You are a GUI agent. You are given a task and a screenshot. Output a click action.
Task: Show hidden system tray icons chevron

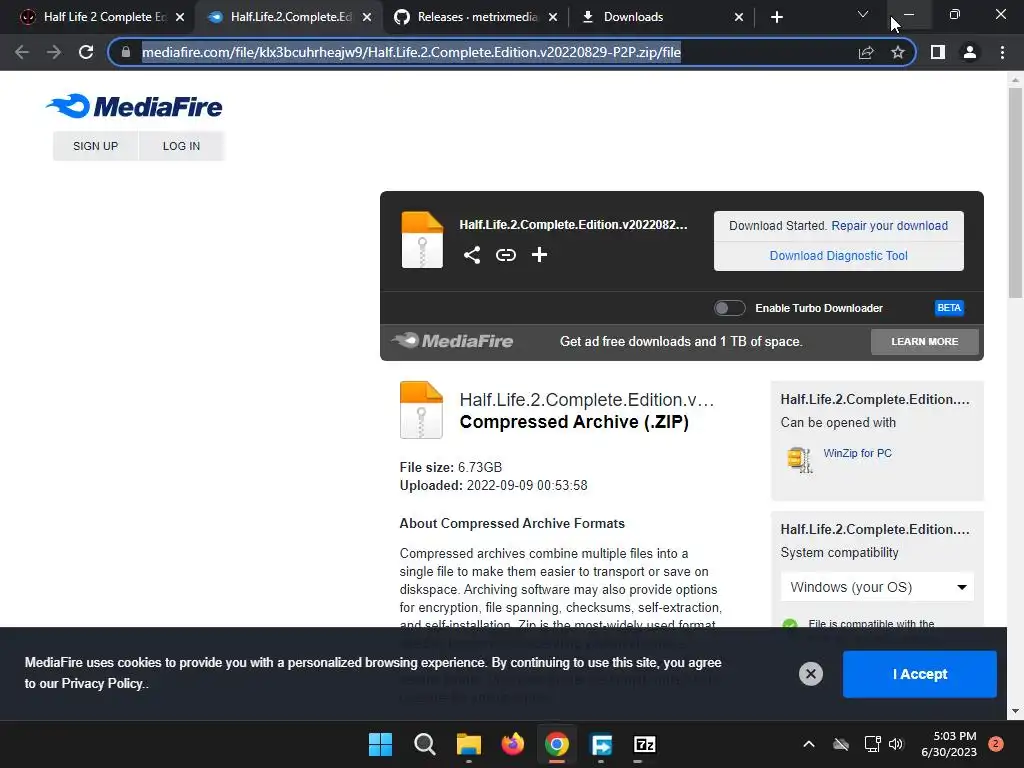click(x=808, y=744)
